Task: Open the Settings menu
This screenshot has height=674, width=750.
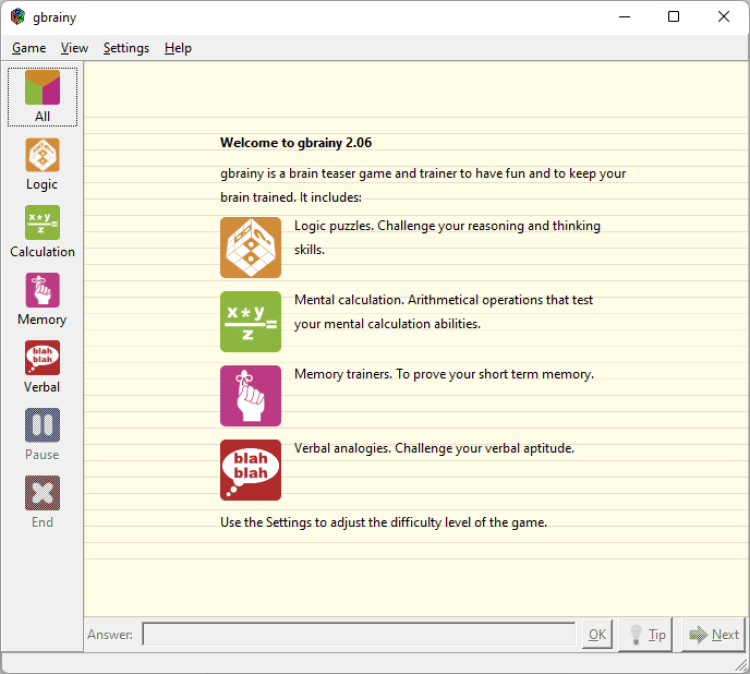Action: tap(126, 48)
